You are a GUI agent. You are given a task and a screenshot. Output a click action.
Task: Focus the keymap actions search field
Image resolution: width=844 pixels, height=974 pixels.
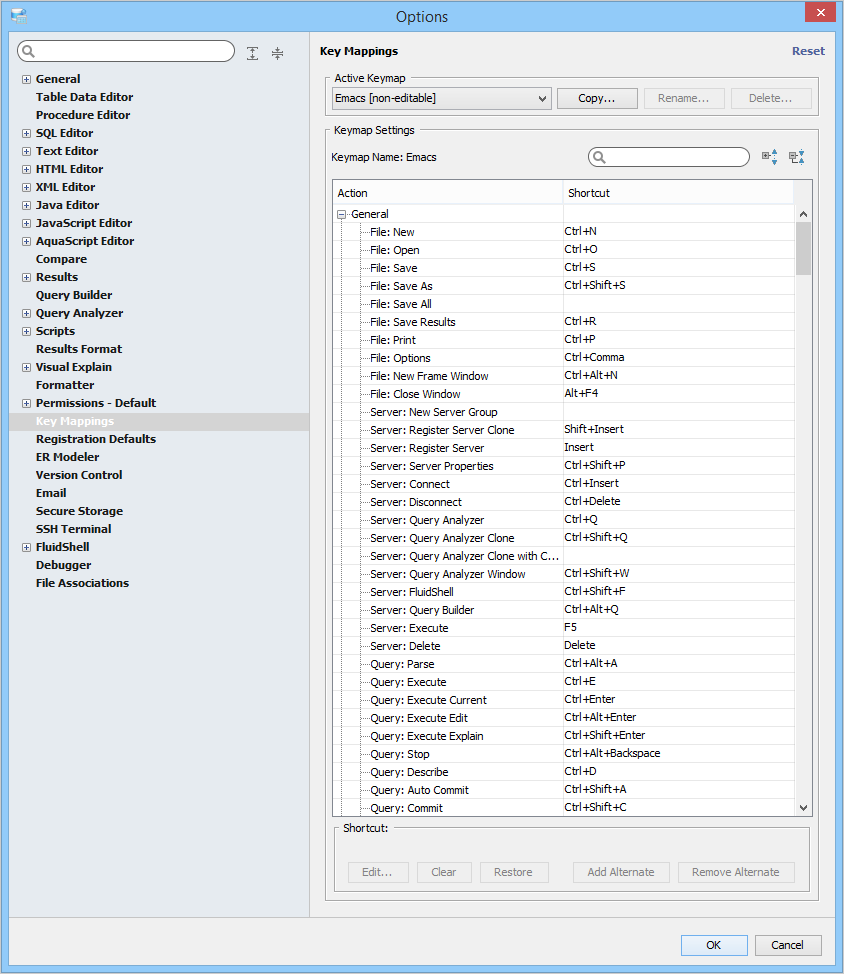(669, 157)
